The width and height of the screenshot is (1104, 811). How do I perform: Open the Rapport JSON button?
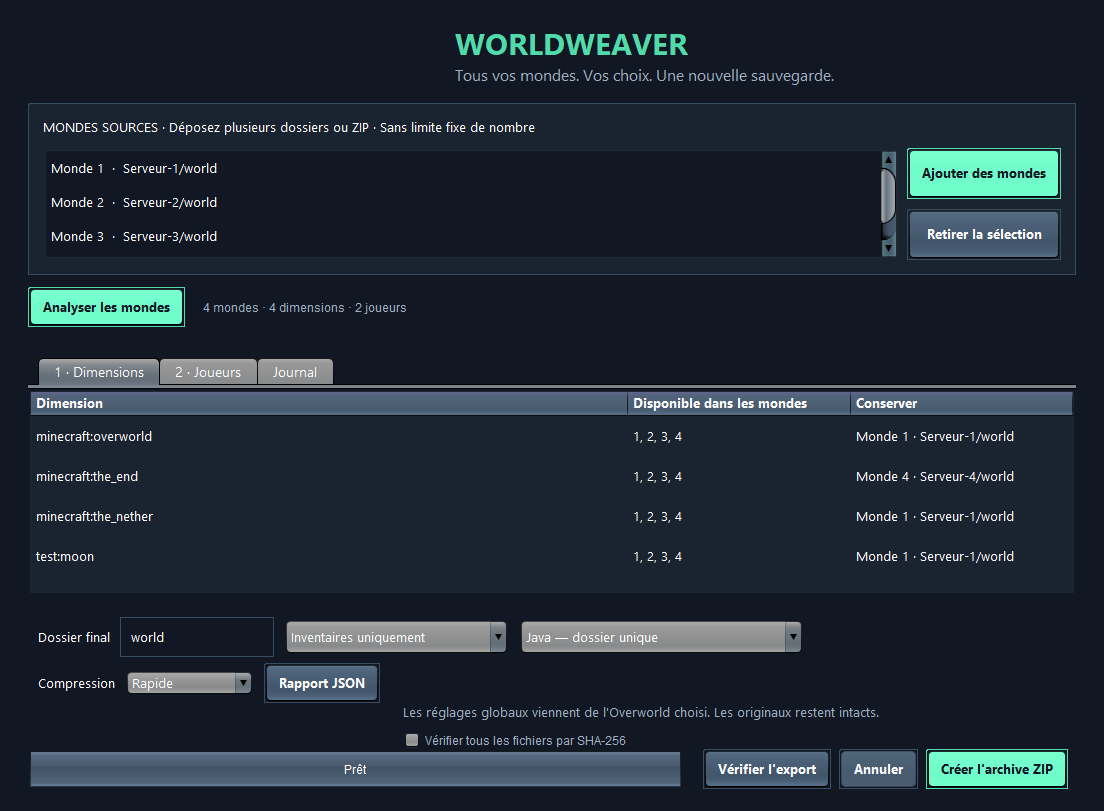point(322,683)
